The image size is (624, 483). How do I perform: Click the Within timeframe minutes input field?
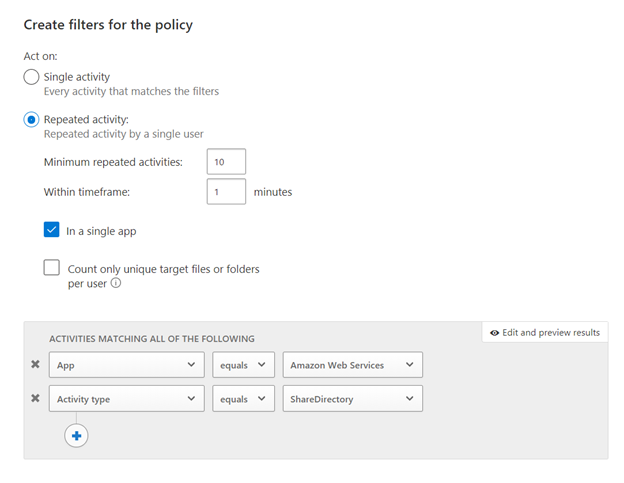(226, 191)
